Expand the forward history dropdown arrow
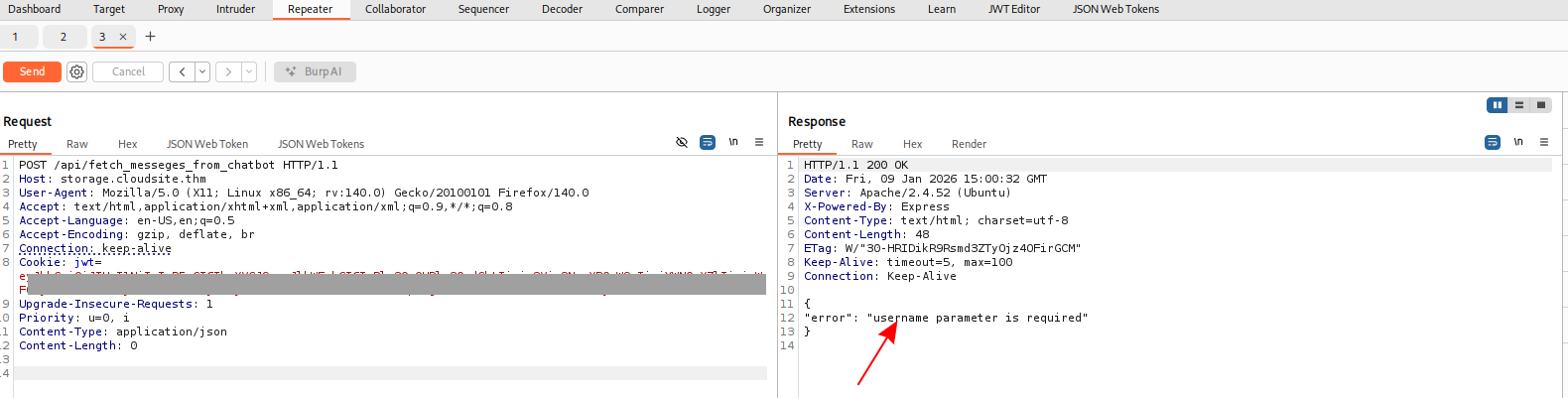Viewport: 1568px width, 398px height. 249,71
